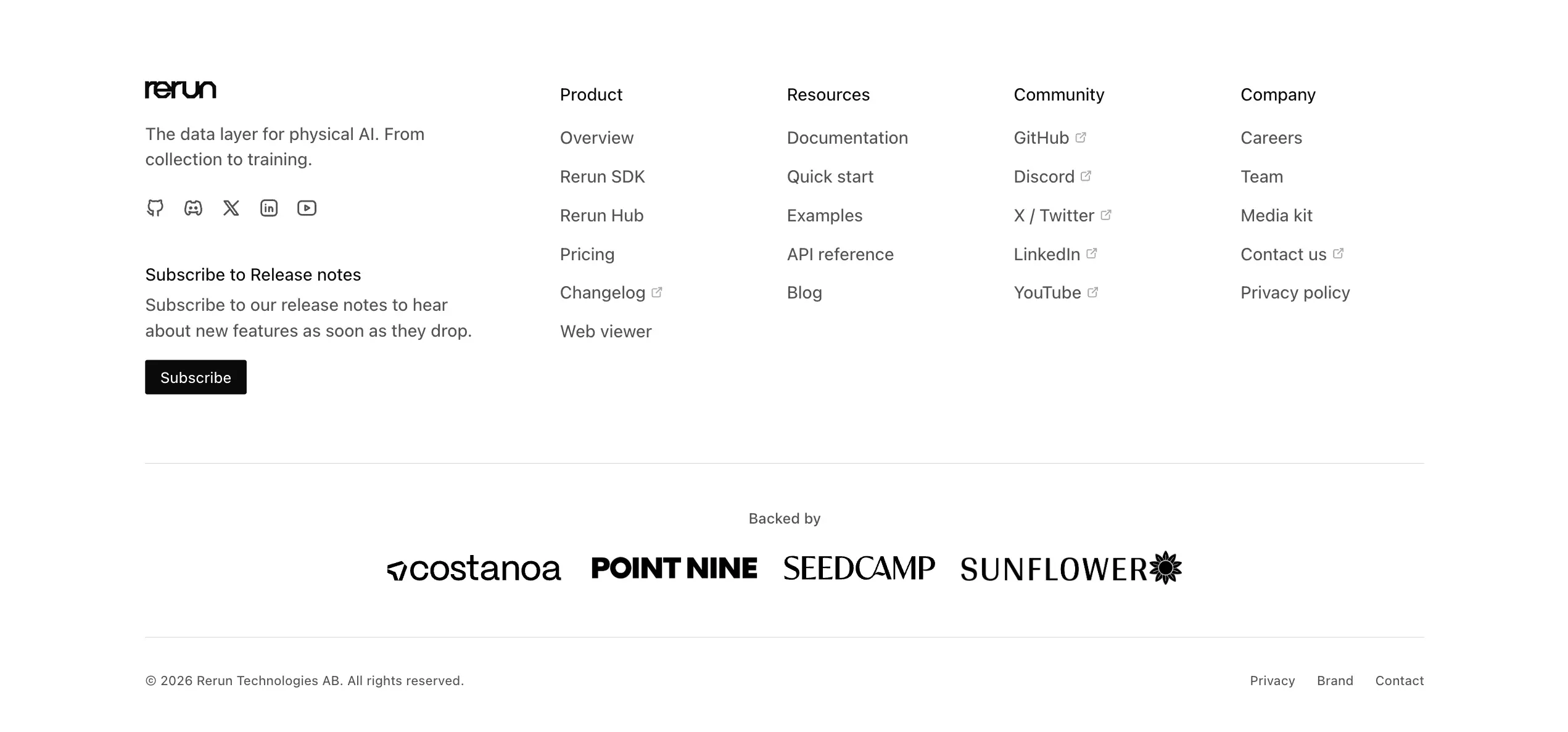The height and width of the screenshot is (732, 1568).
Task: Click Brand in the bottom footer
Action: [1335, 681]
